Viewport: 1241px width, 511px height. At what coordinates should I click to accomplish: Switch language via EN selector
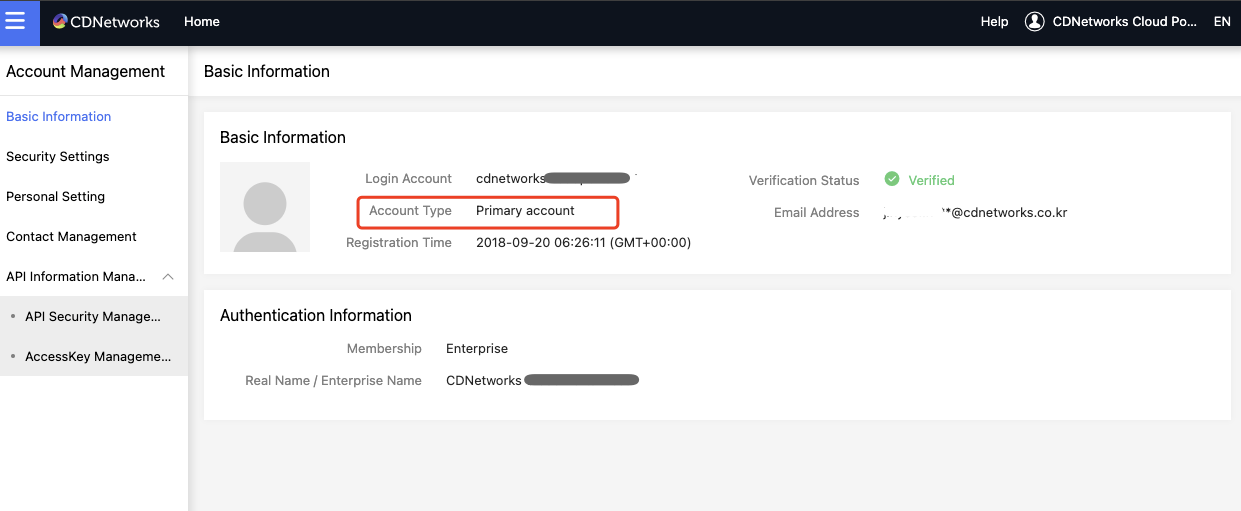pyautogui.click(x=1222, y=22)
